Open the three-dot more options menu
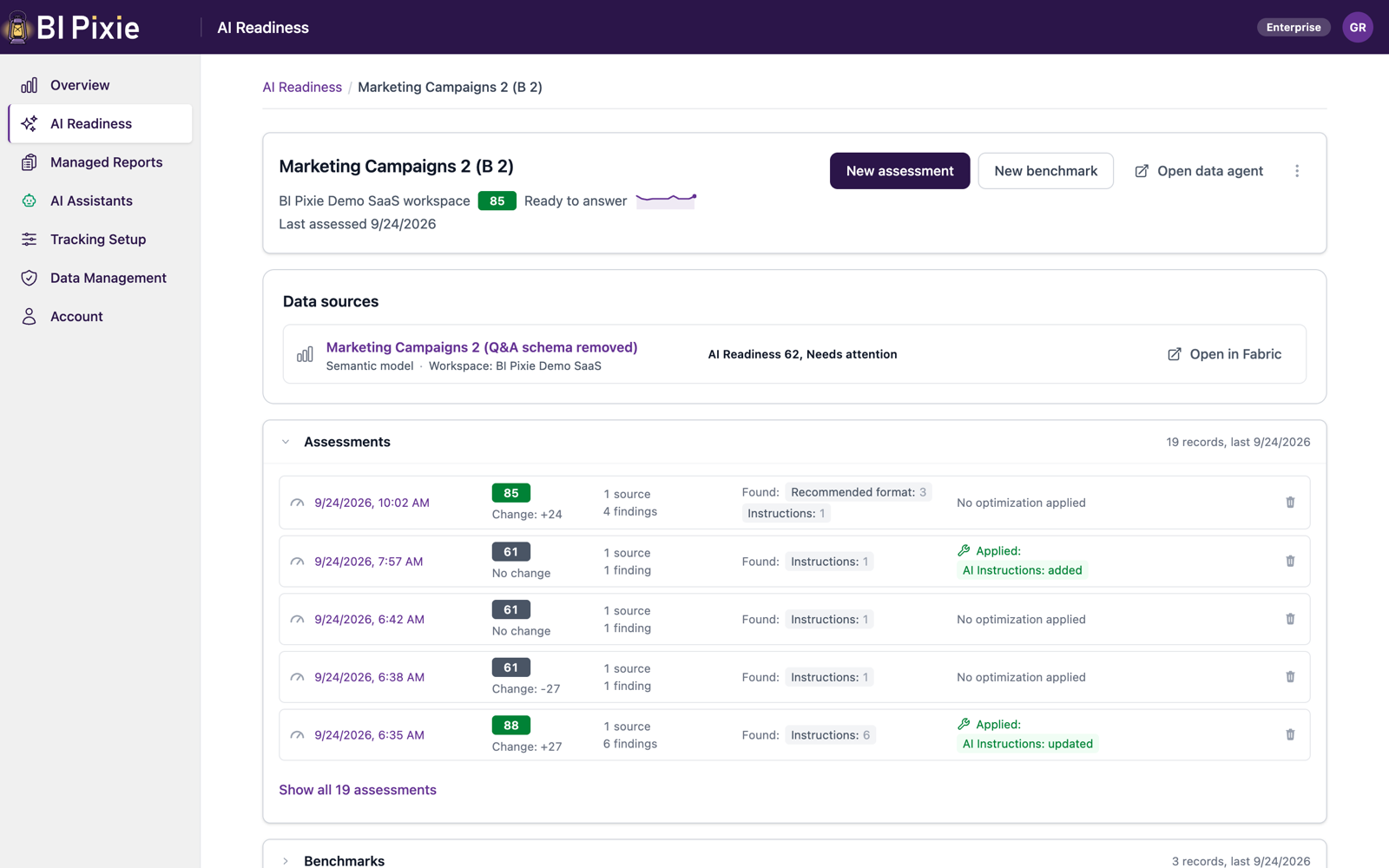1389x868 pixels. pyautogui.click(x=1297, y=171)
